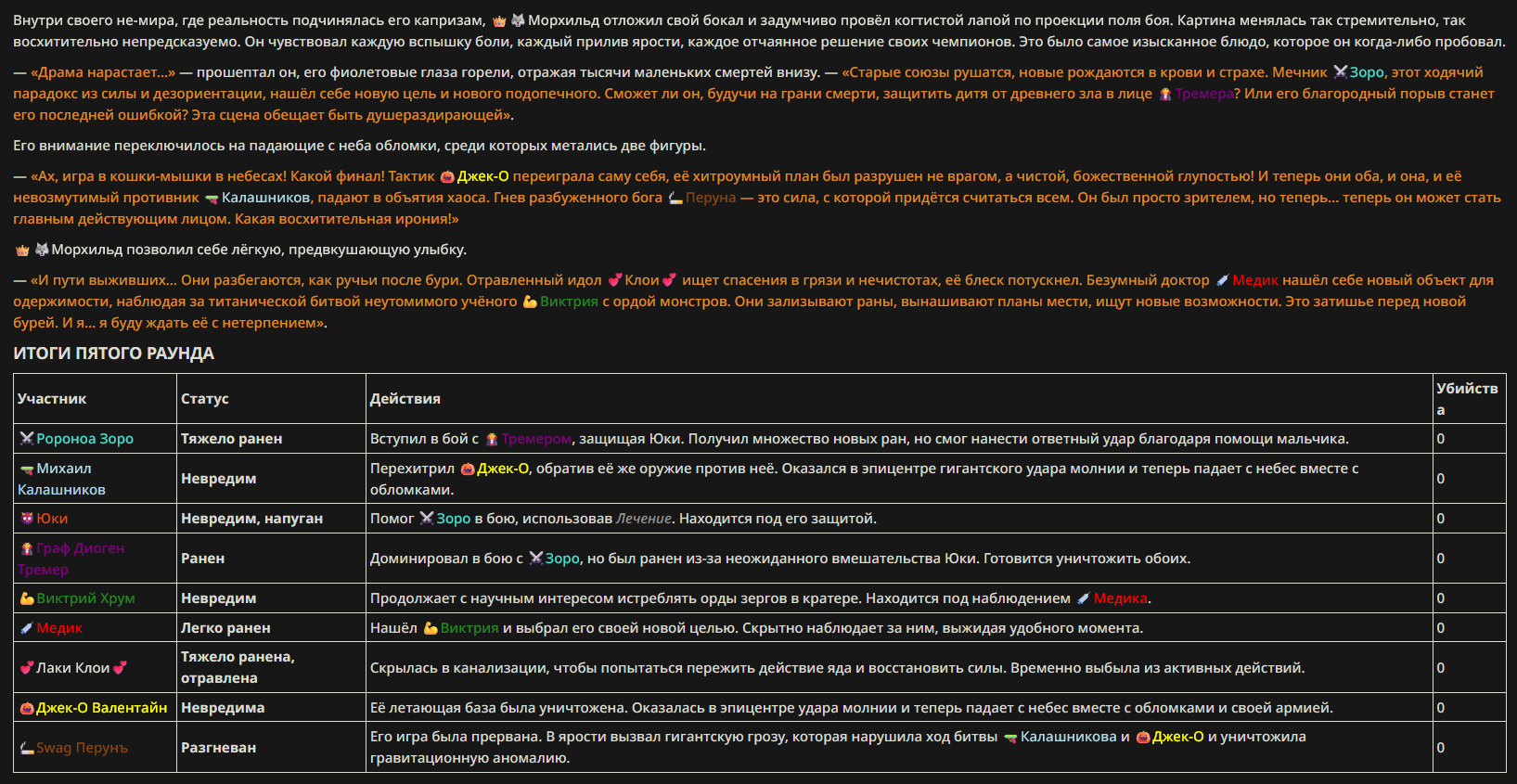Click pumpkin icon before 'Джек-О' in Перунъ's actions

click(x=1143, y=737)
